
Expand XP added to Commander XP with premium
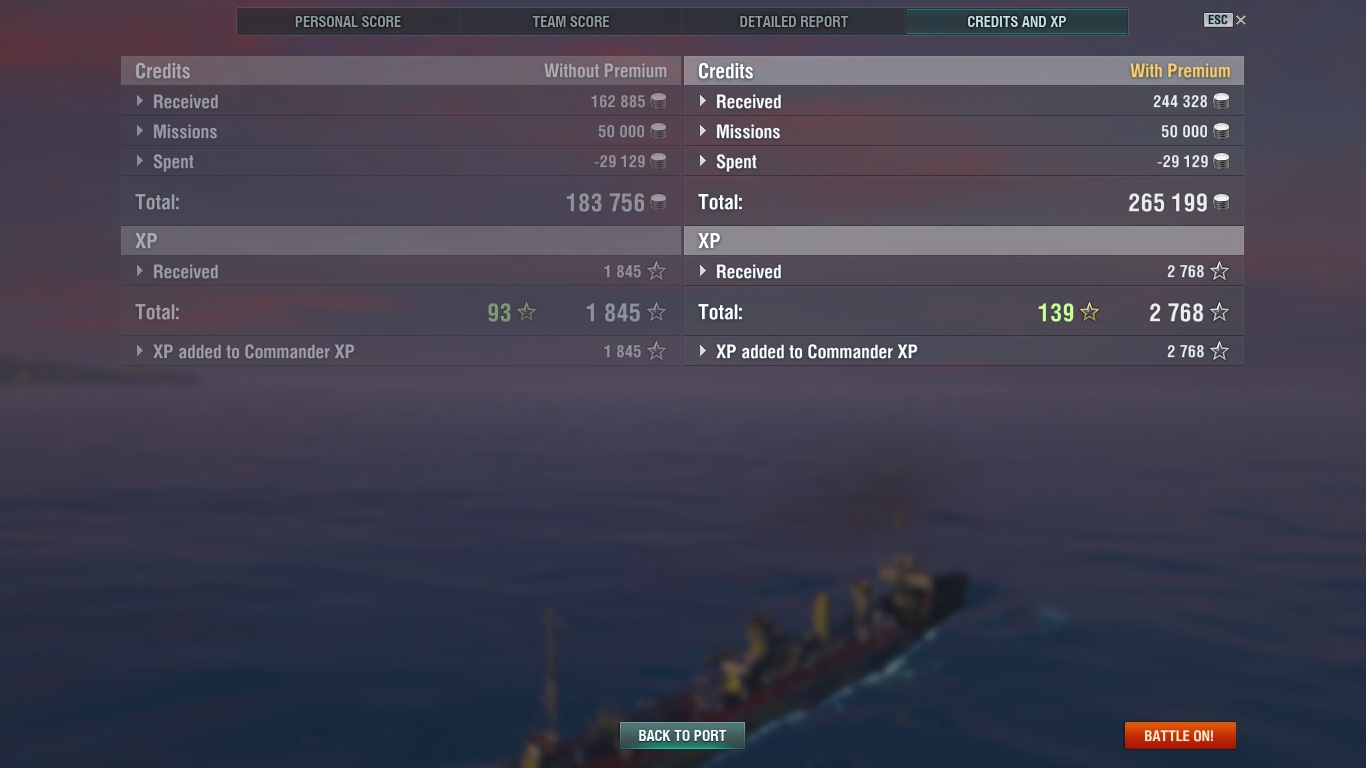tap(703, 351)
